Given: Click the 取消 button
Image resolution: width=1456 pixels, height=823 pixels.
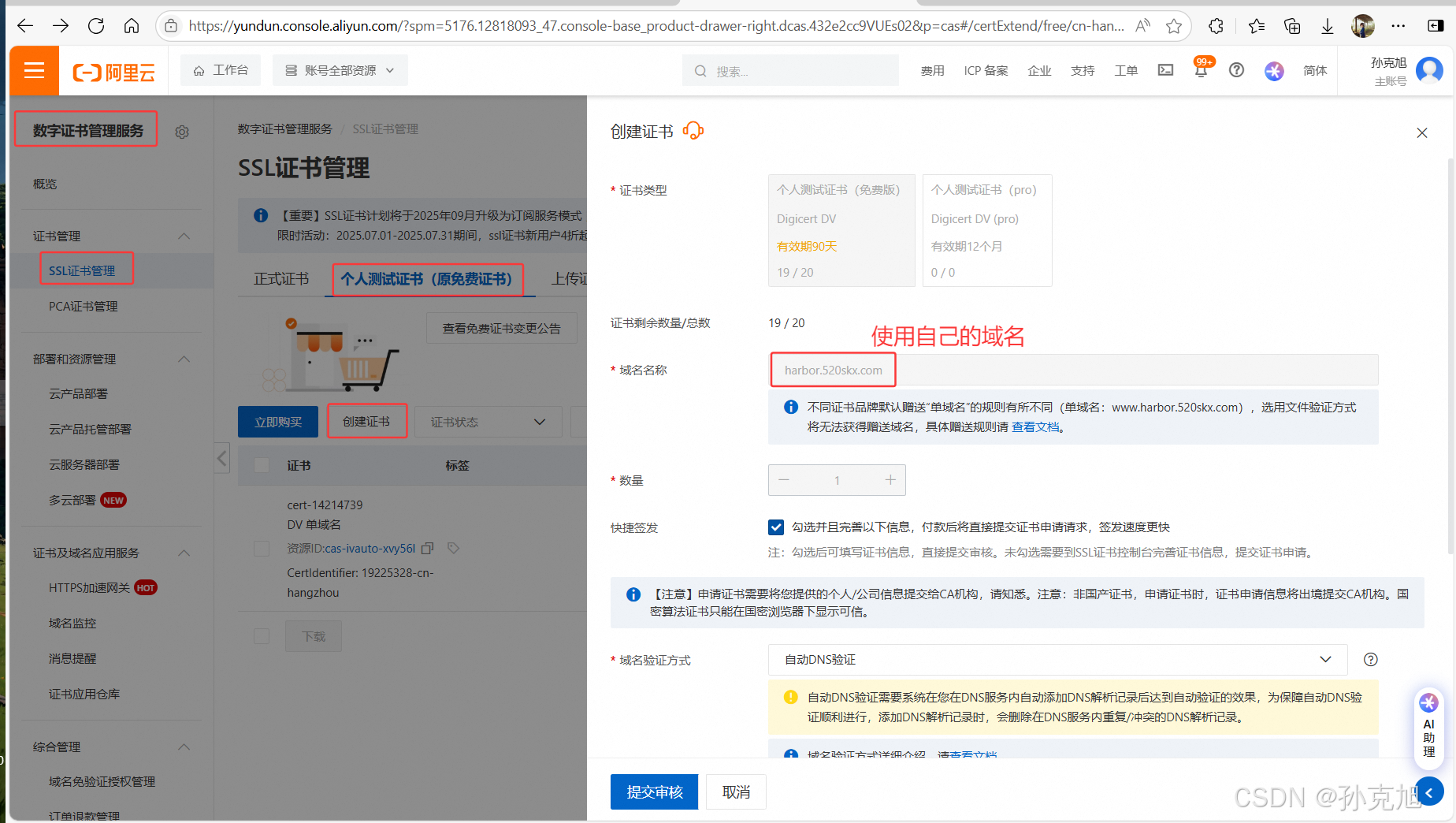Looking at the screenshot, I should click(736, 791).
